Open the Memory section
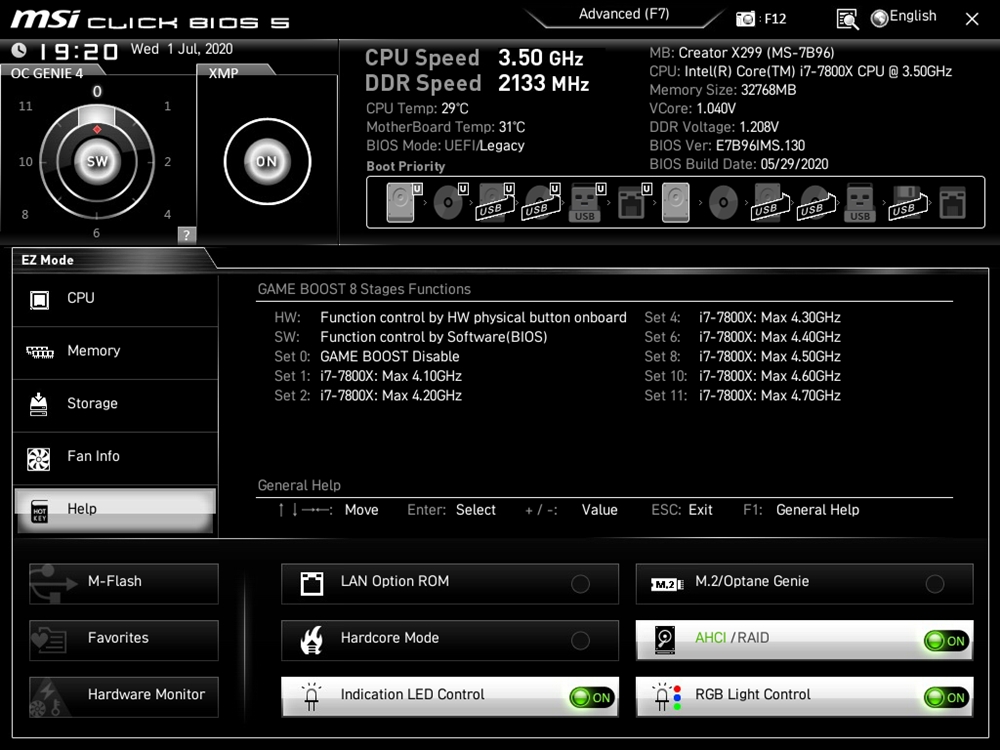The width and height of the screenshot is (1000, 750). coord(115,352)
